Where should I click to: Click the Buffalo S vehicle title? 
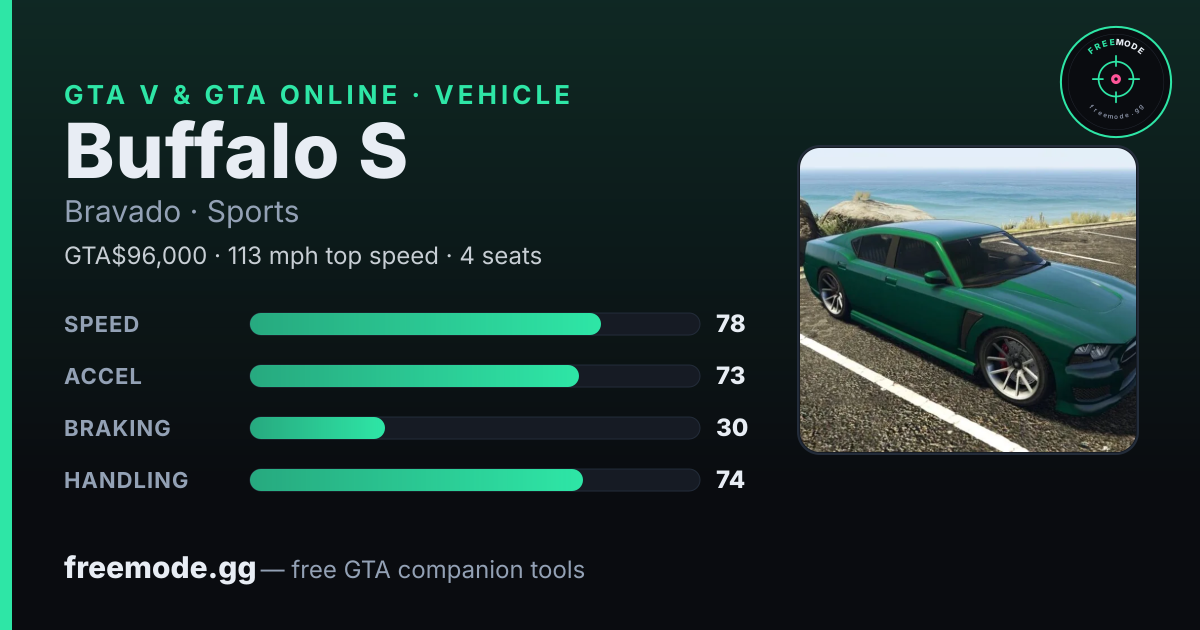[236, 150]
